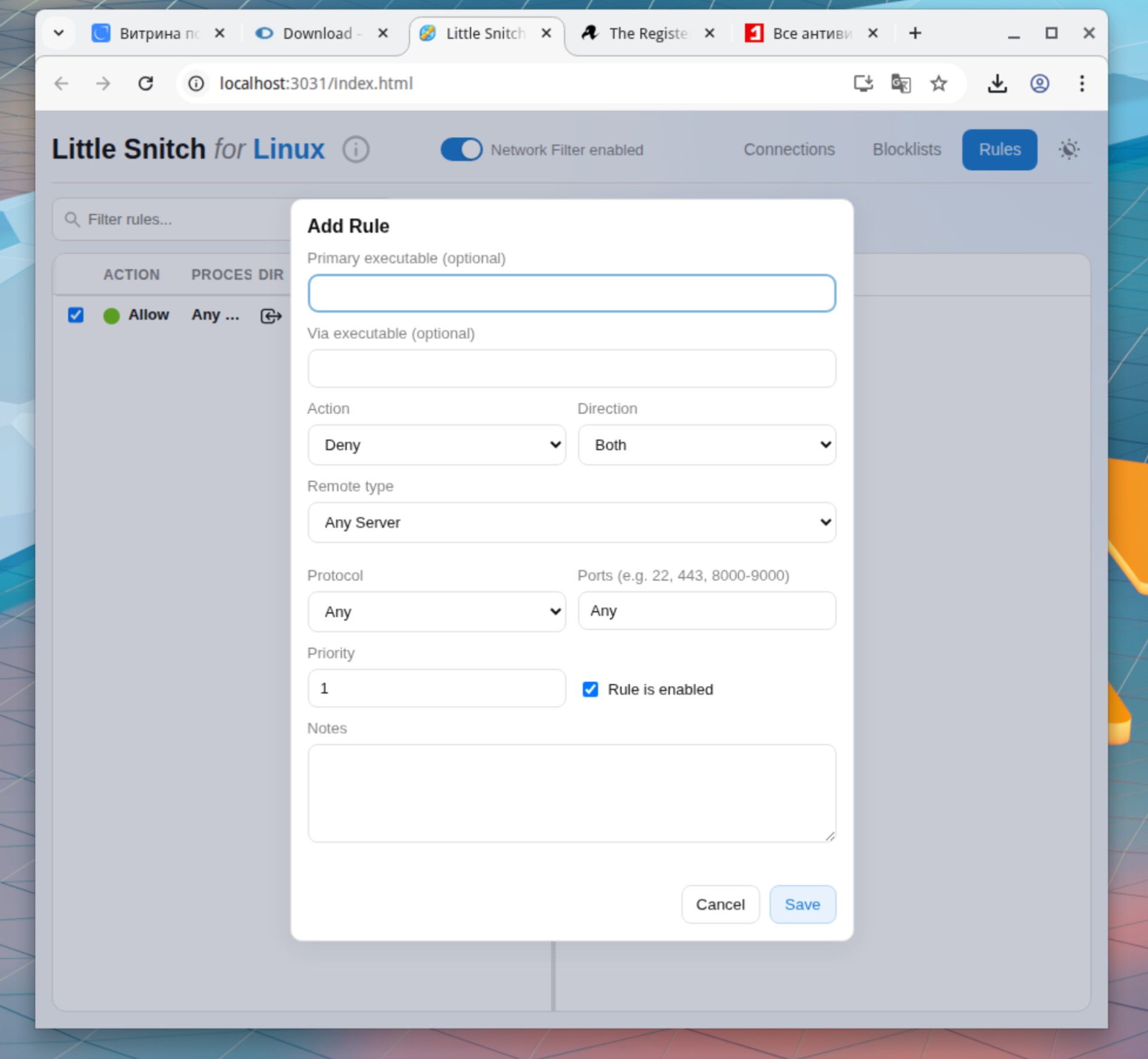Uncheck the Allow rule's checkbox in list
1148x1059 pixels.
coord(76,315)
